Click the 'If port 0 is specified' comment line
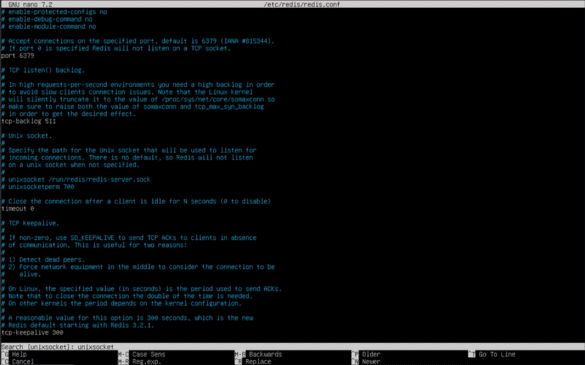Screen dimensions: 585x365 click(116, 49)
